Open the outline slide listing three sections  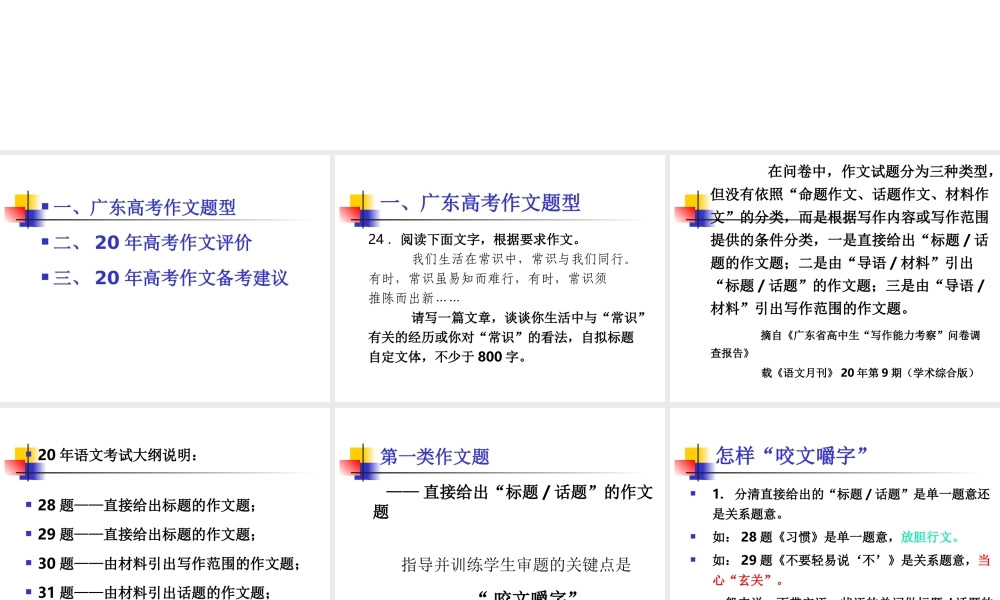[x=165, y=278]
